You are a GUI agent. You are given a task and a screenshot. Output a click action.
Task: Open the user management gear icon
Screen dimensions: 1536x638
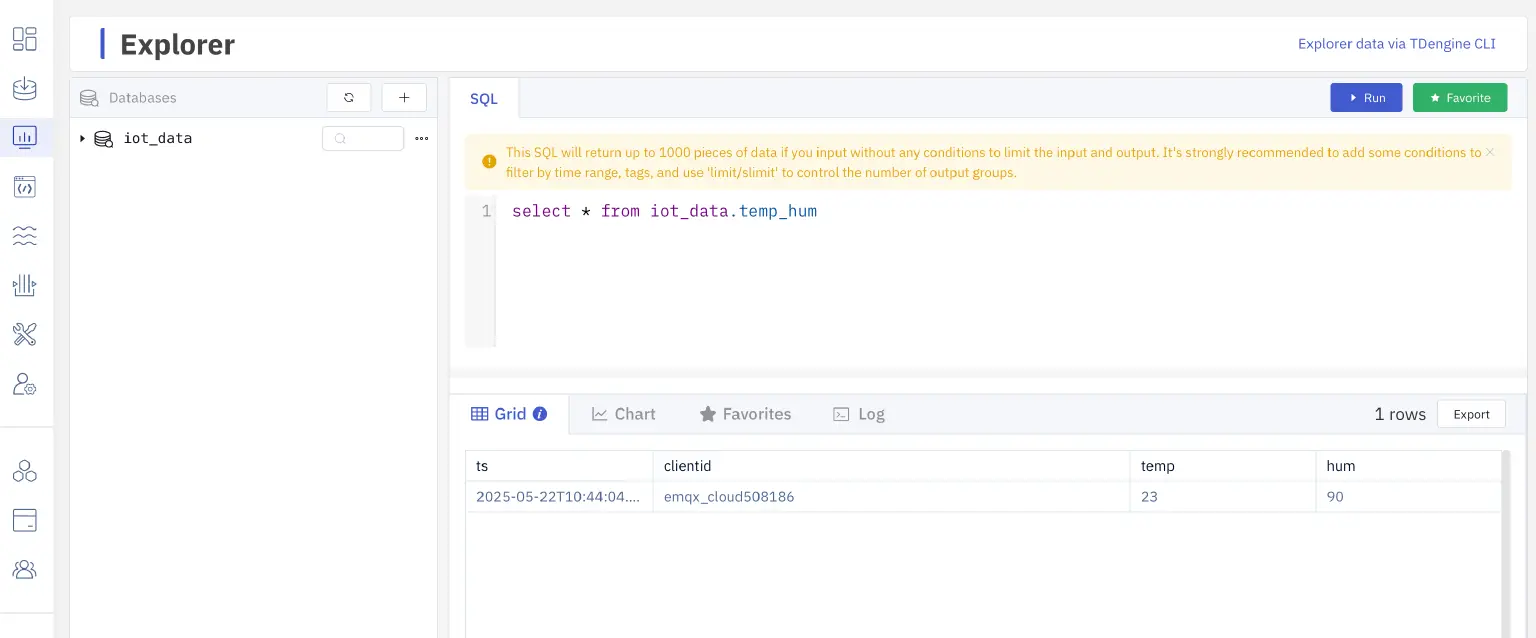click(24, 384)
